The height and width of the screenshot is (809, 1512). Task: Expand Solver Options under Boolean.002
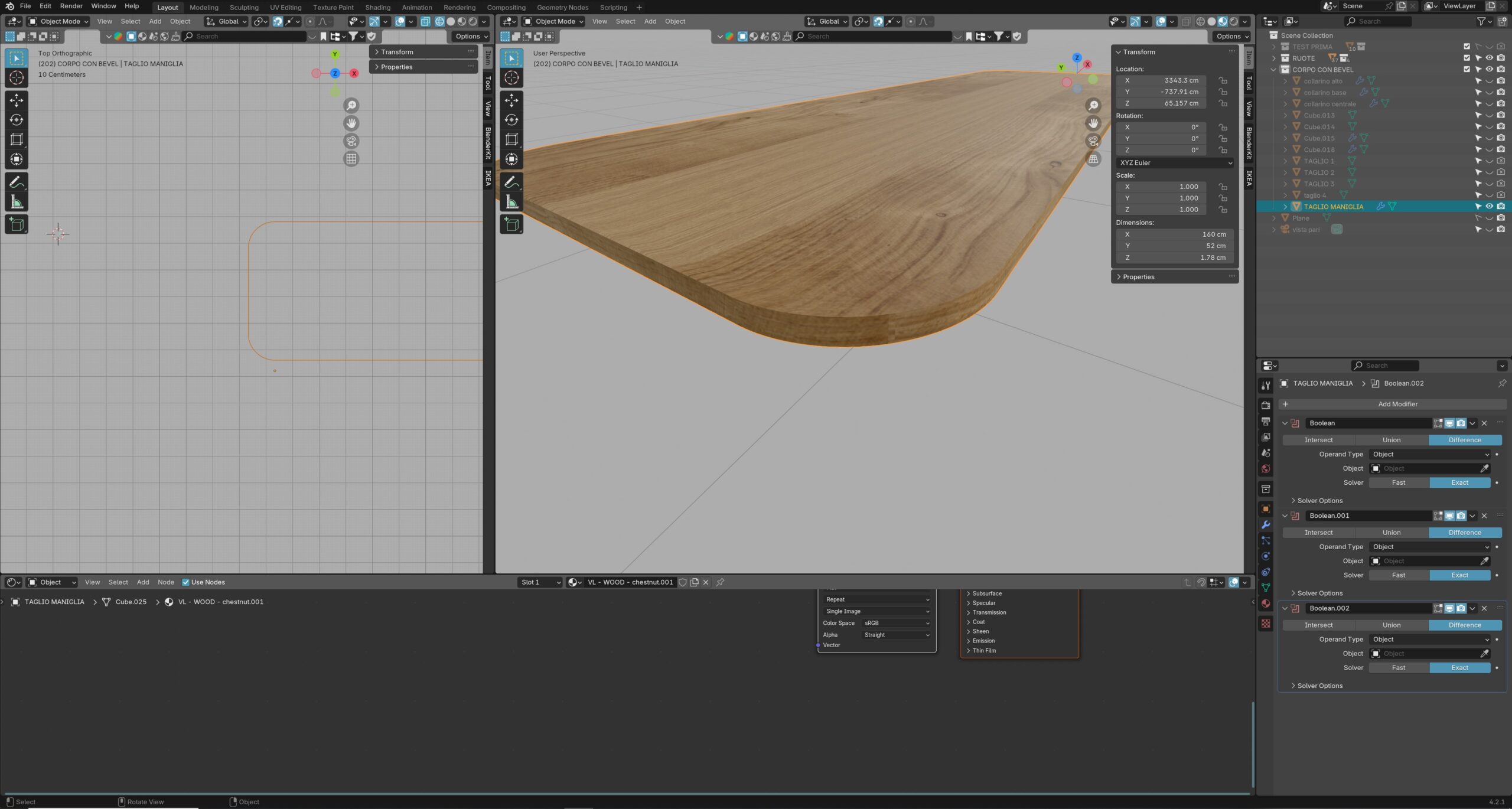[x=1319, y=686]
